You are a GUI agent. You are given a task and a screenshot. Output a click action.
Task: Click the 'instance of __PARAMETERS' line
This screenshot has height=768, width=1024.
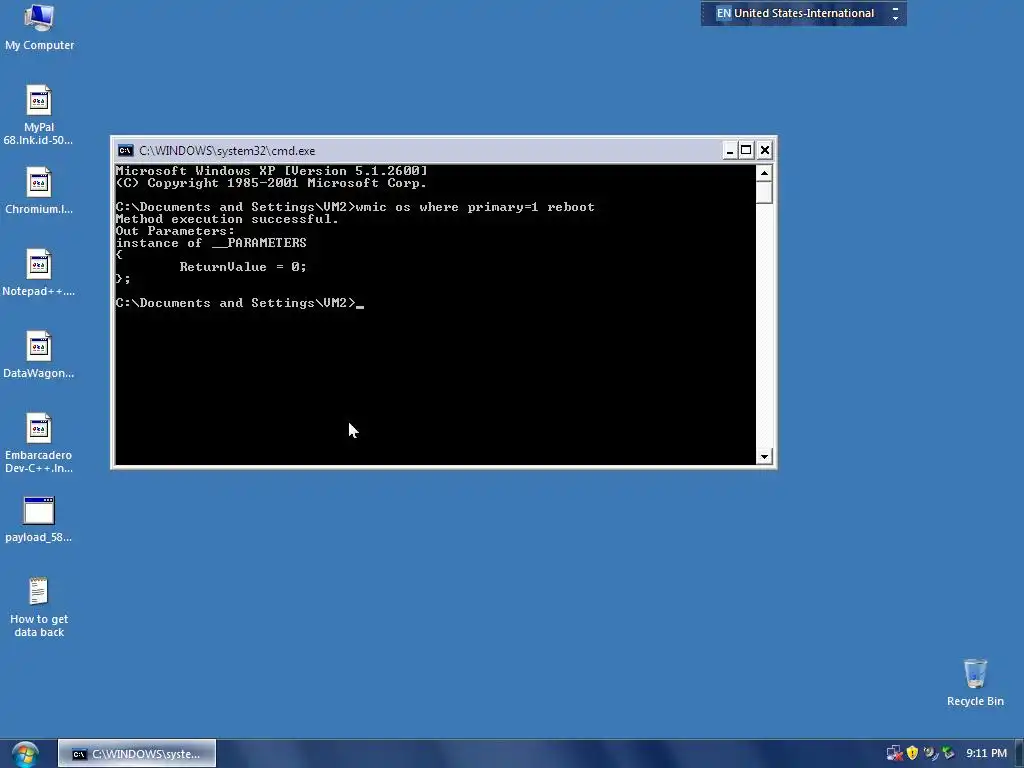coord(211,243)
